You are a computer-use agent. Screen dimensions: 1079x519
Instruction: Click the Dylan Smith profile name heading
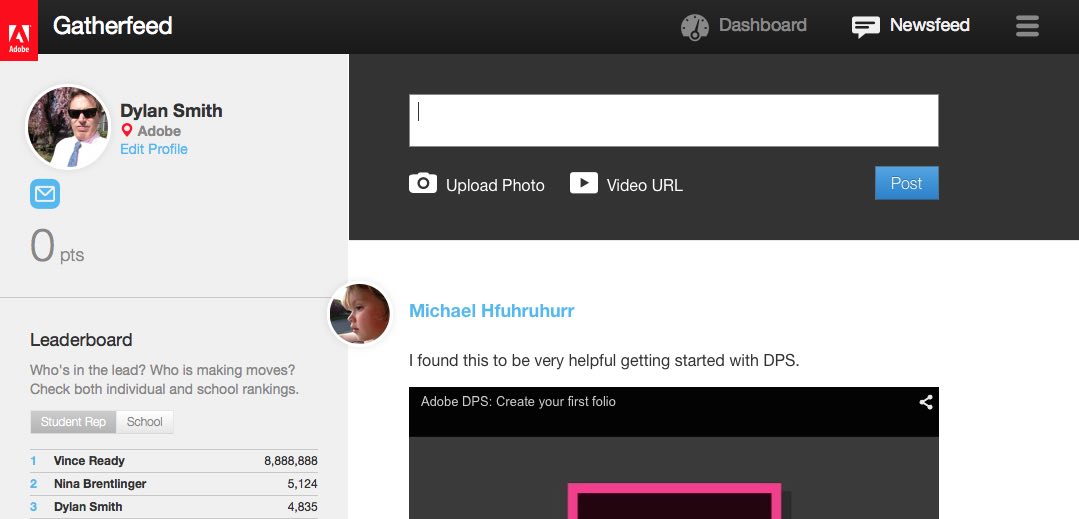click(x=171, y=111)
